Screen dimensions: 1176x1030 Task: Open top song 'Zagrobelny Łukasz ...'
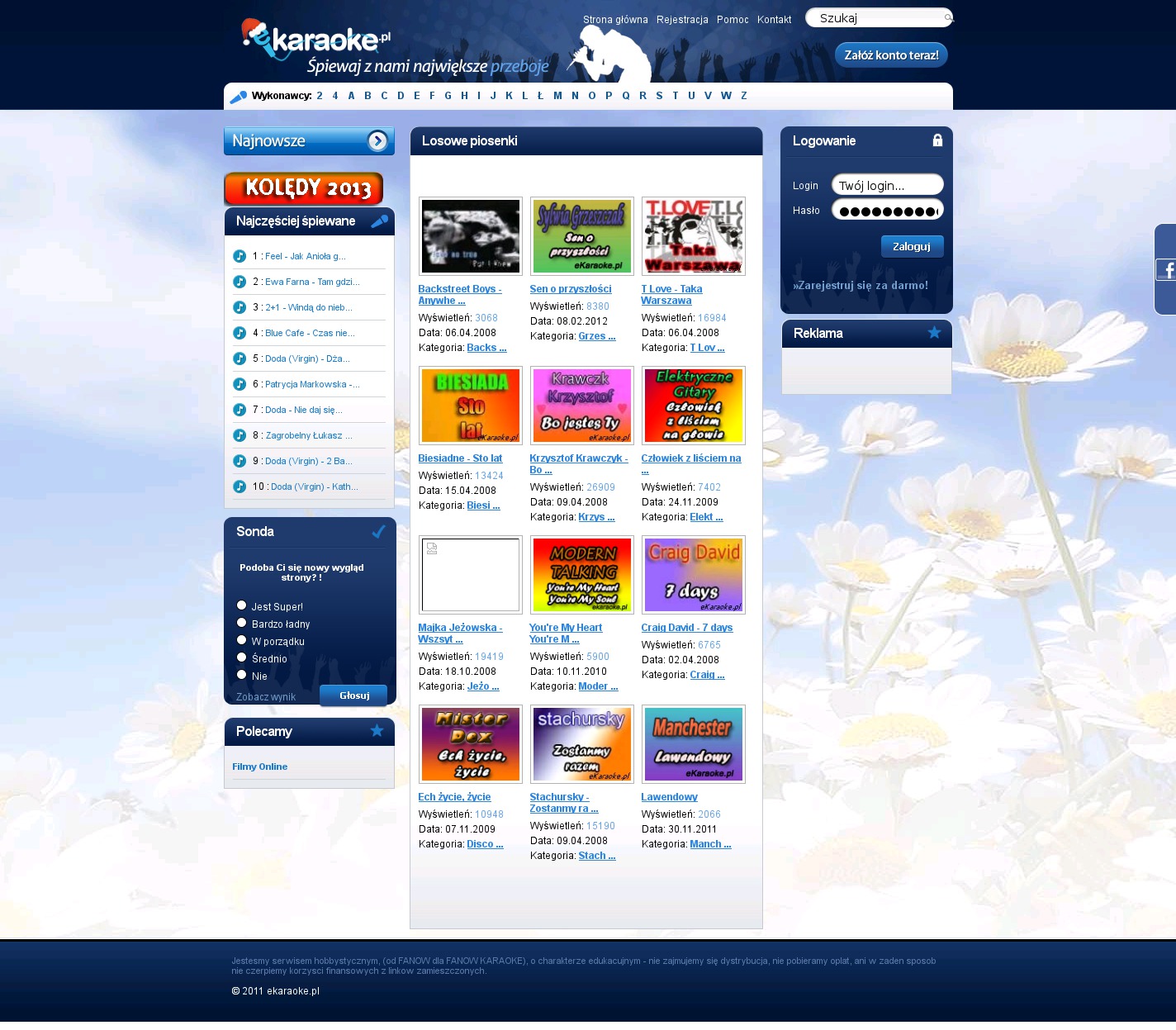[309, 435]
